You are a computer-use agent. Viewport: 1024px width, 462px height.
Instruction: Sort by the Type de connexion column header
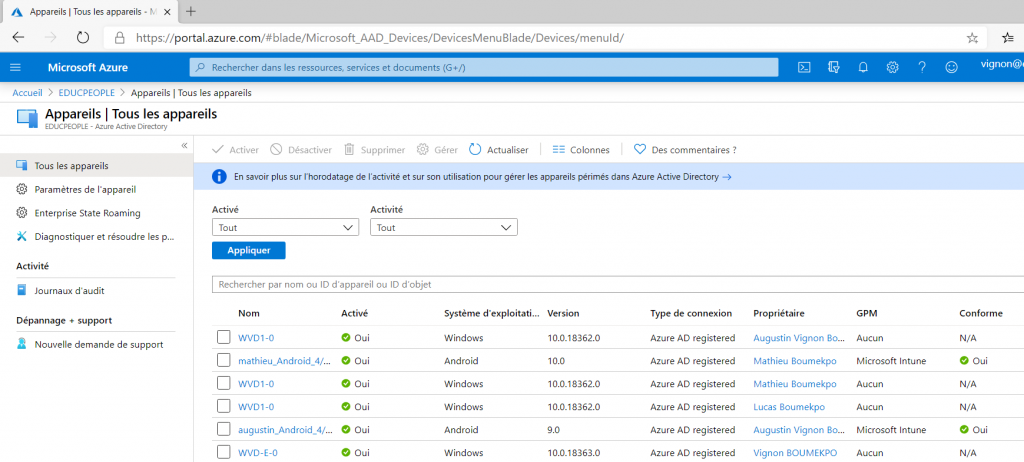pos(691,313)
